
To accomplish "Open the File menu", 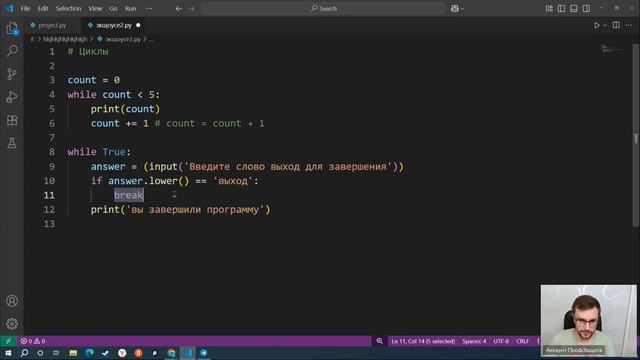I will pos(25,9).
